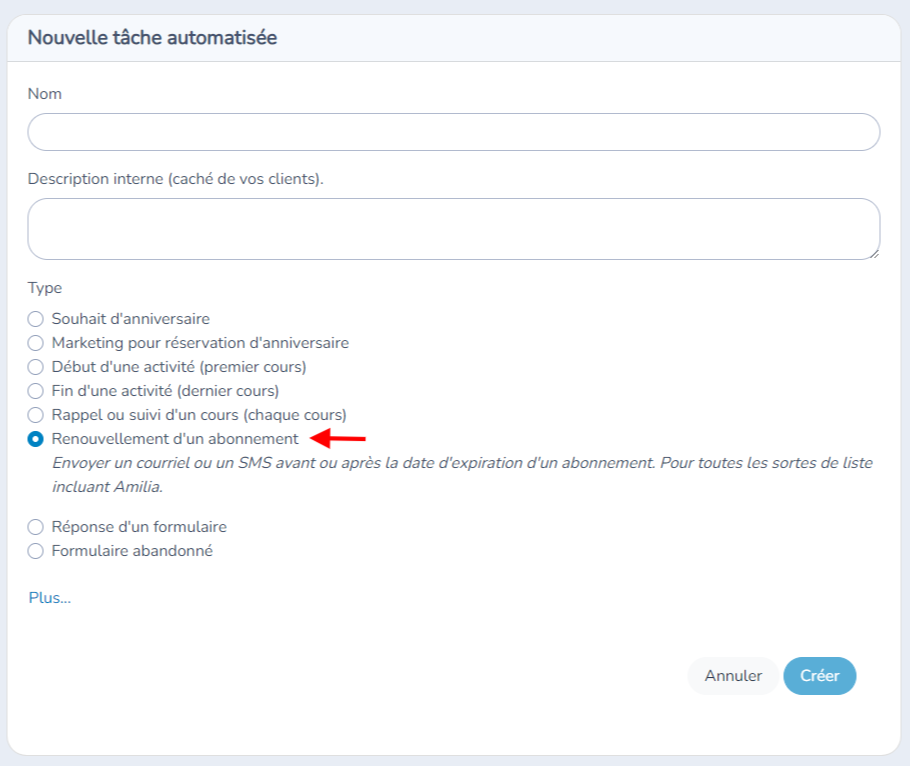Select Début d'une activité (premier cours)
The height and width of the screenshot is (766, 911).
[35, 367]
